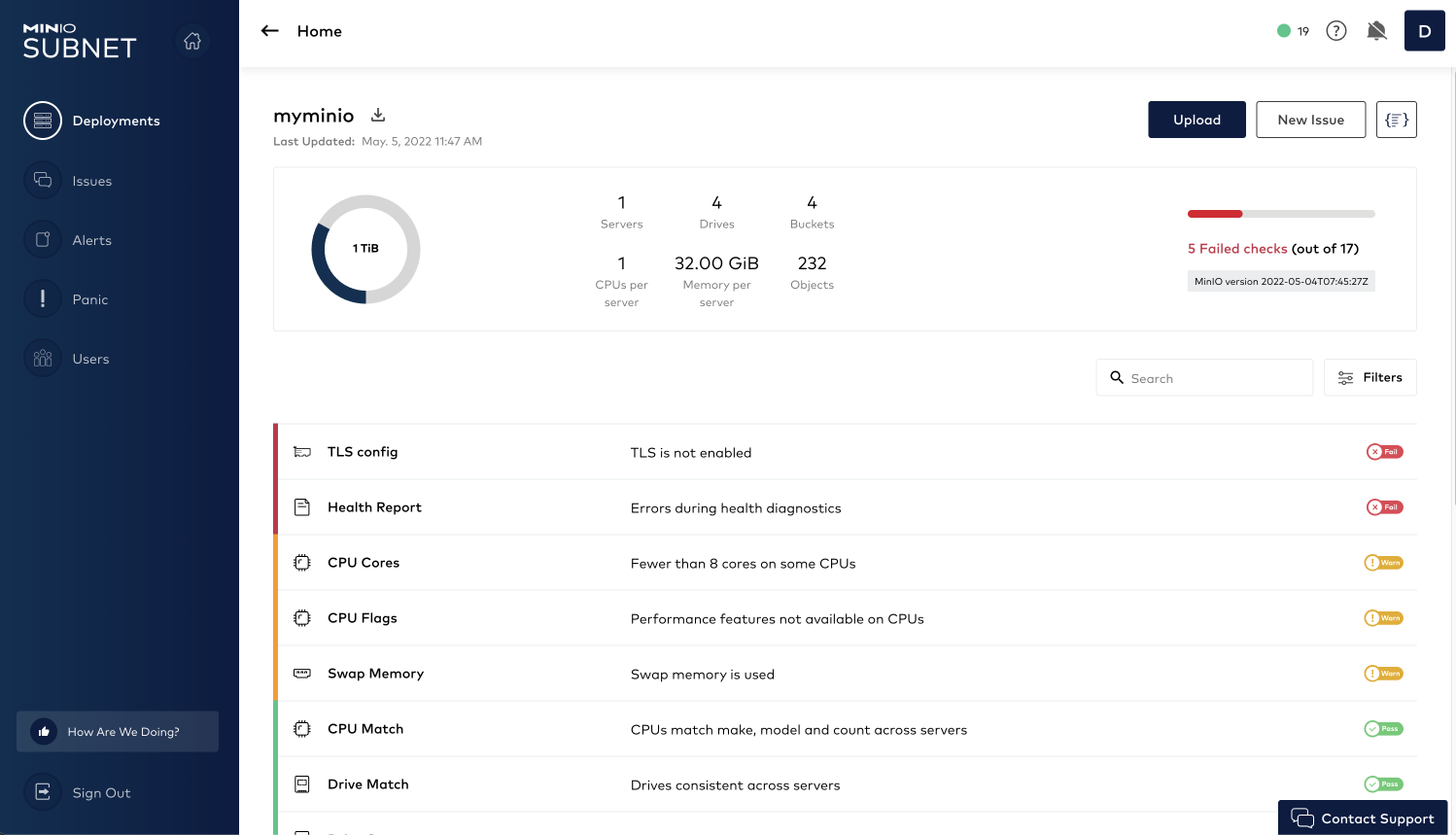Click the home icon beside SUBNET logo
This screenshot has height=835, width=1456.
click(192, 41)
